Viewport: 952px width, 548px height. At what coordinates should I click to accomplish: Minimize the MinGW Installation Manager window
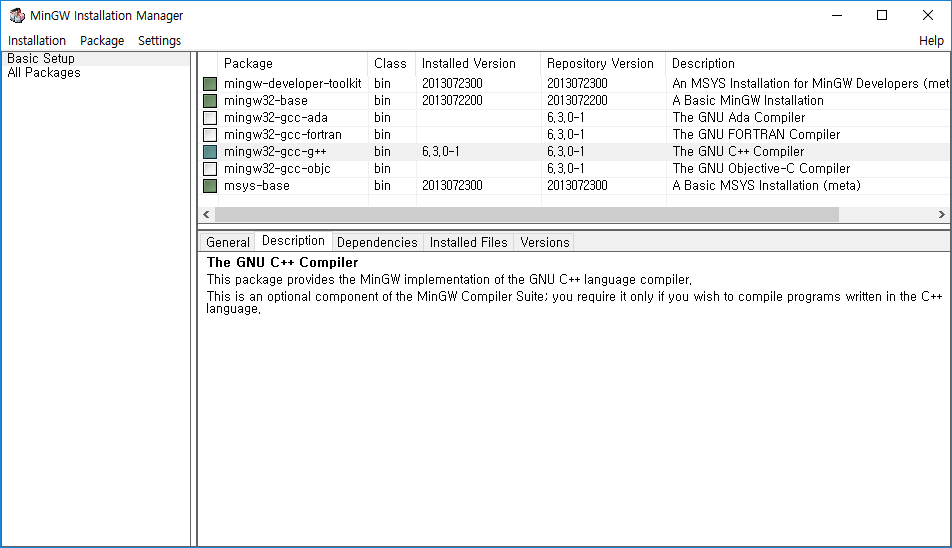point(837,15)
